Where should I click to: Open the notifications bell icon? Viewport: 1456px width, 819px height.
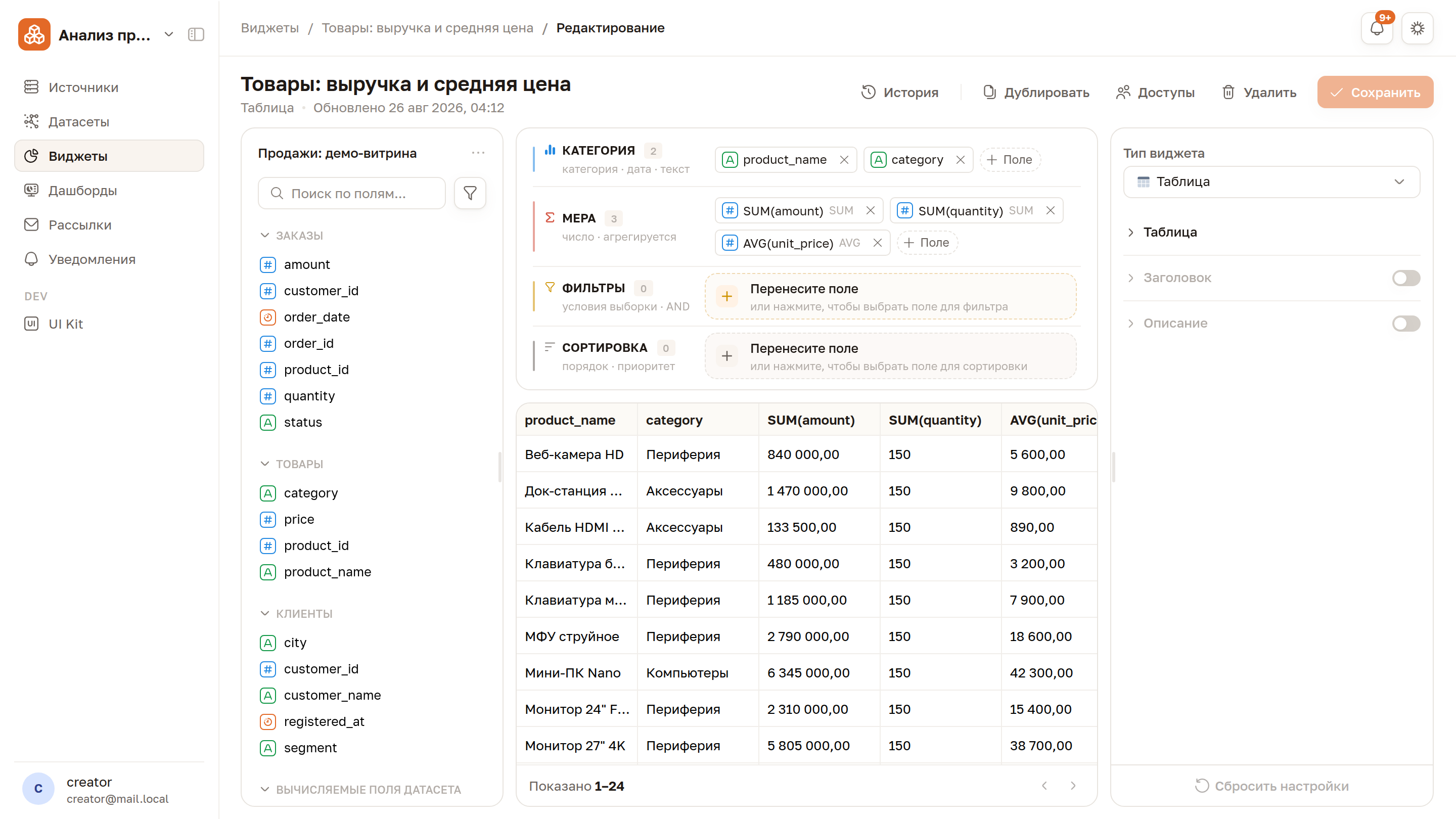point(1376,28)
